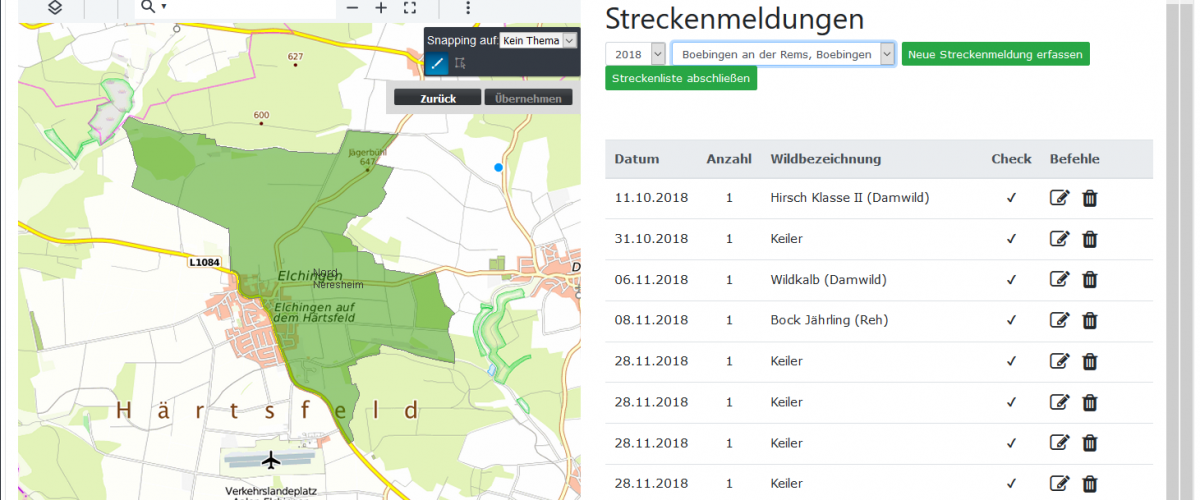Image resolution: width=1200 pixels, height=500 pixels.
Task: Delete the Hirsch Klasse II (Damwild) entry
Action: pyautogui.click(x=1090, y=198)
